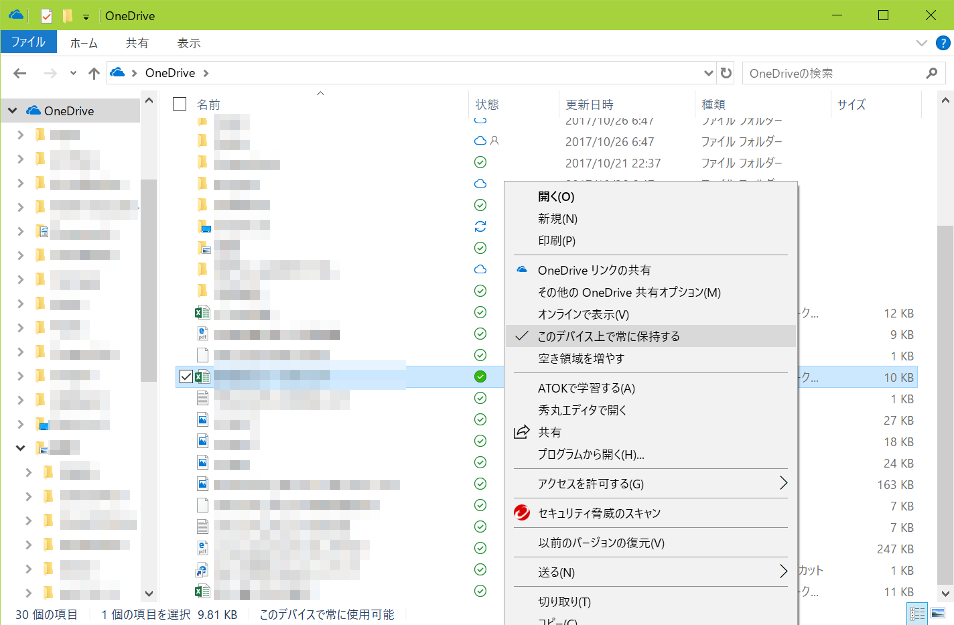Sort by the 種類 column header
The image size is (954, 625).
pos(713,105)
